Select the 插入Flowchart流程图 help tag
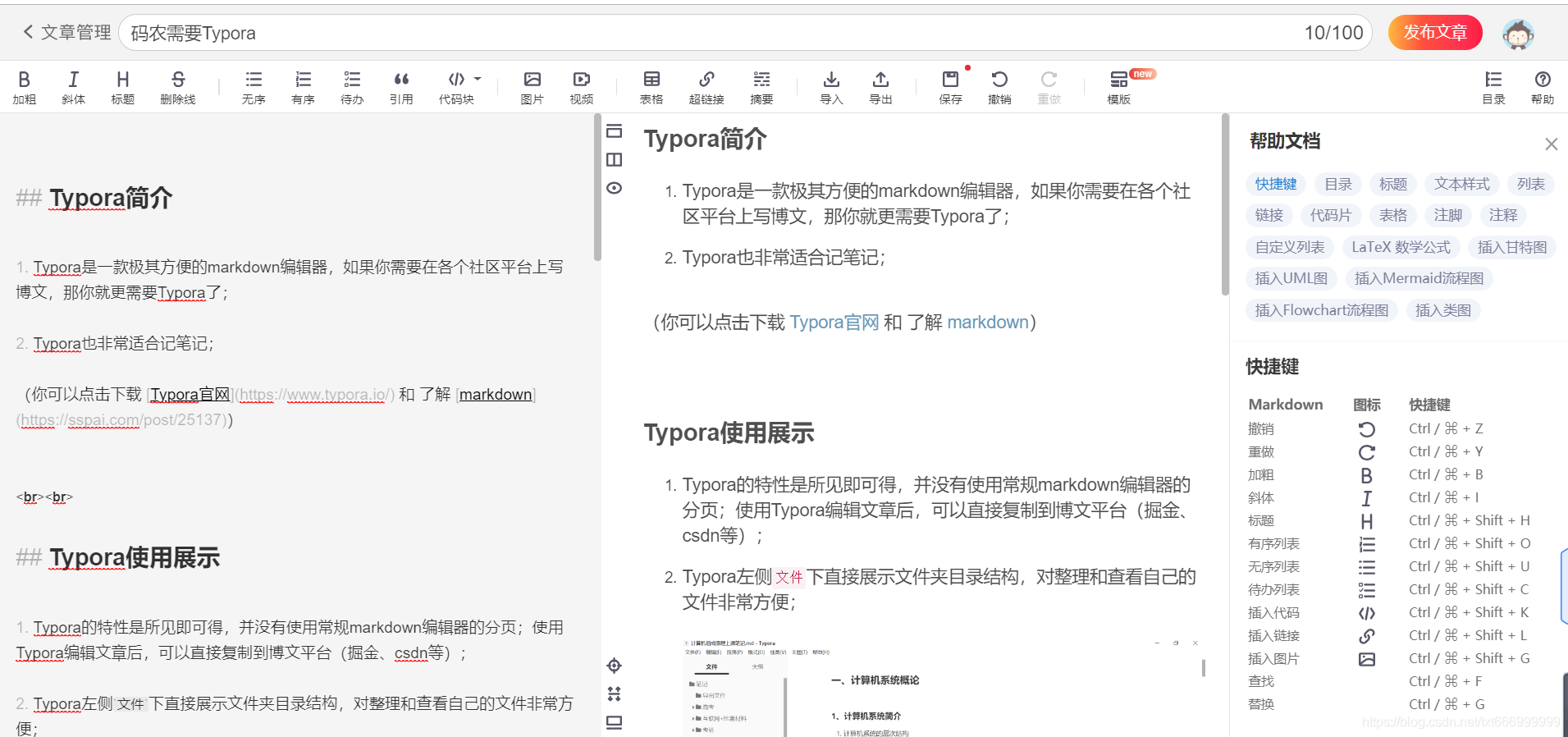 pos(1322,310)
